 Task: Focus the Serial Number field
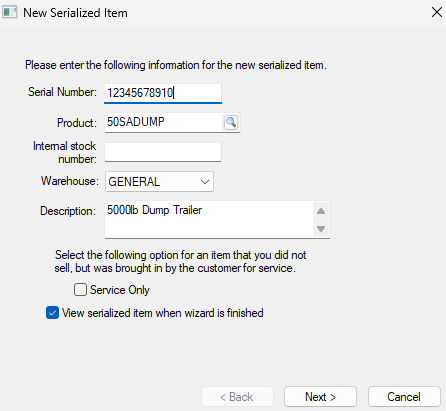point(163,93)
